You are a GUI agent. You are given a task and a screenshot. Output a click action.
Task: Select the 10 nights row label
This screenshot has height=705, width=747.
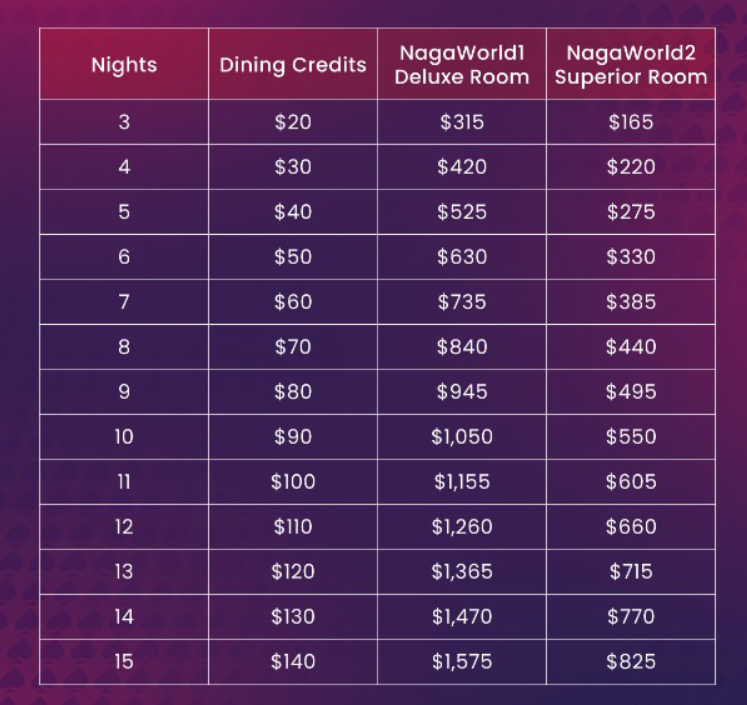coord(124,437)
